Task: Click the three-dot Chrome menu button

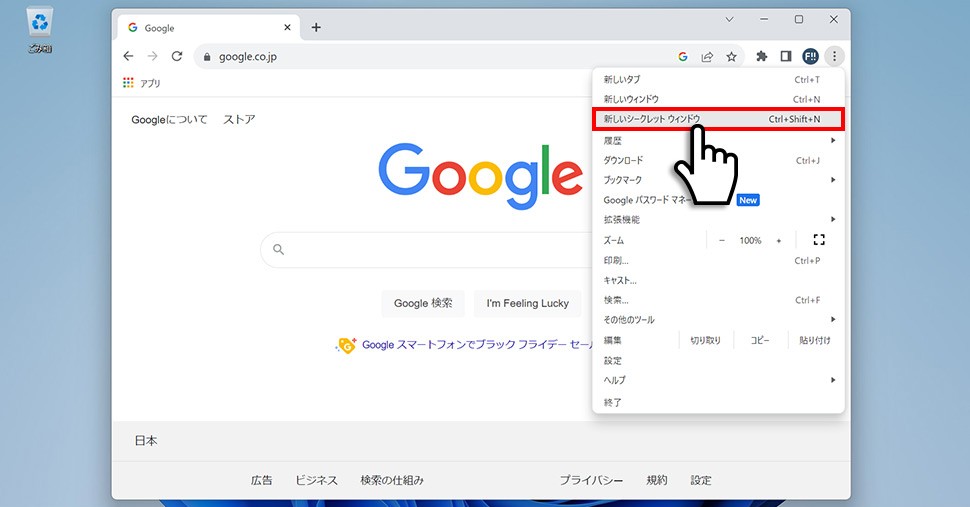Action: [834, 57]
